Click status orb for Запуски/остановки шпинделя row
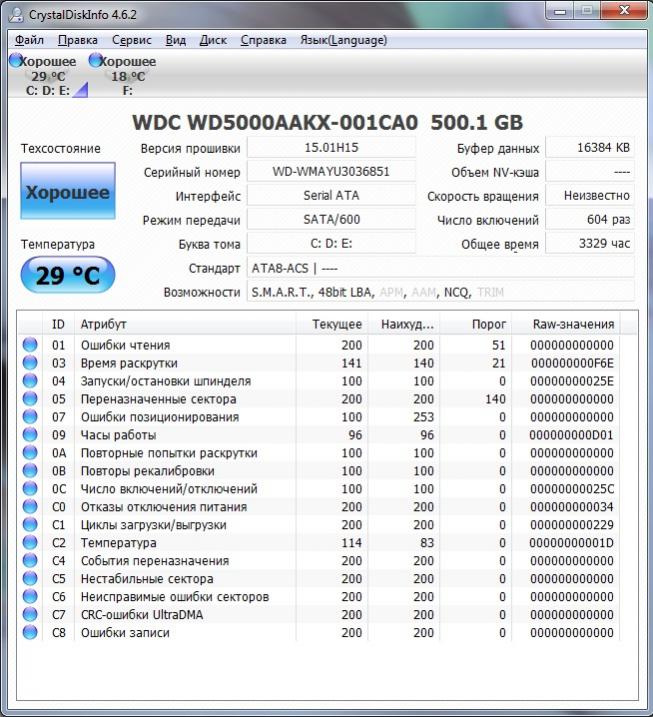Screen dimensions: 653x717 click(x=30, y=380)
